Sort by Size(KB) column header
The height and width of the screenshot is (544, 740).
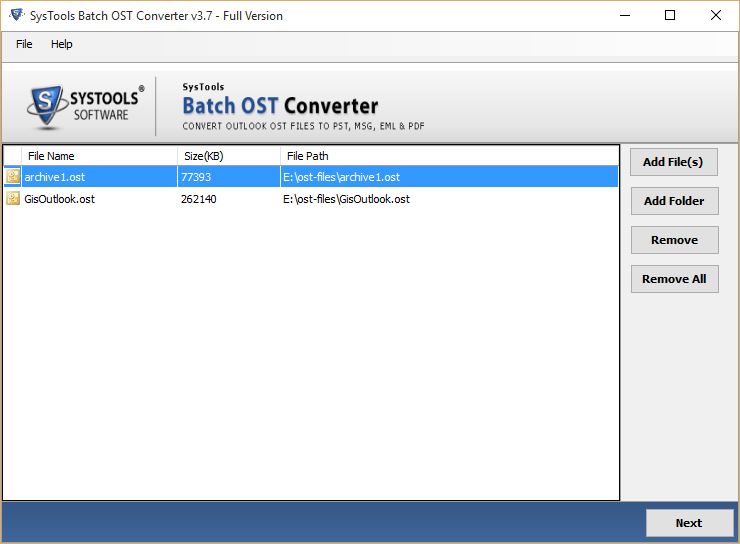click(229, 156)
